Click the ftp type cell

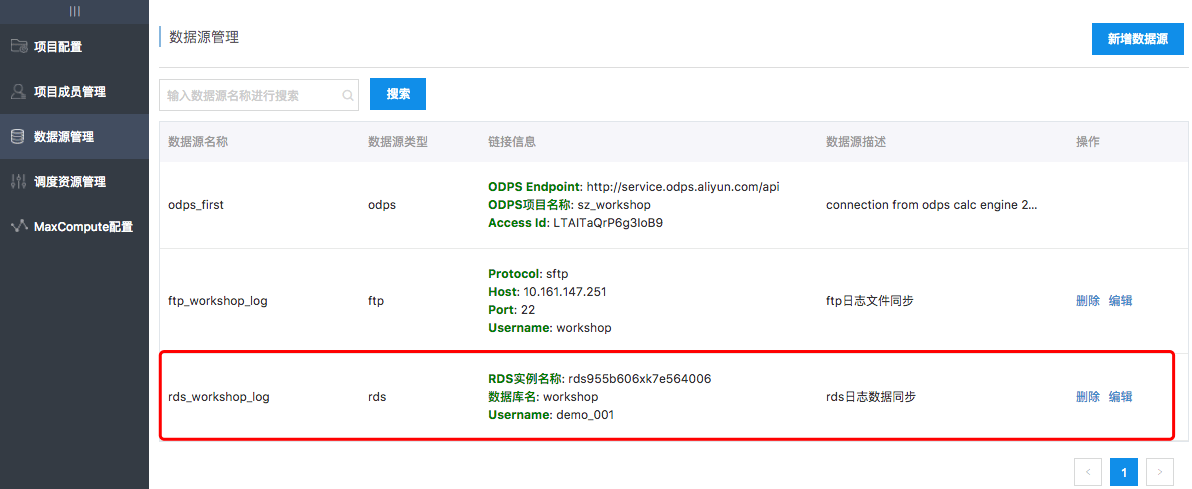pos(376,300)
